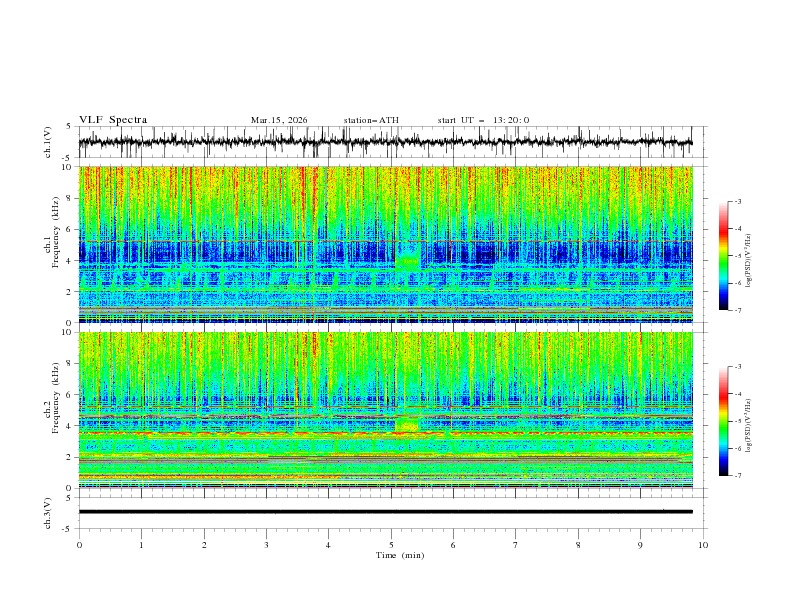792x612 pixels.
Task: Click the 'station=ATH' label
Action: point(371,120)
